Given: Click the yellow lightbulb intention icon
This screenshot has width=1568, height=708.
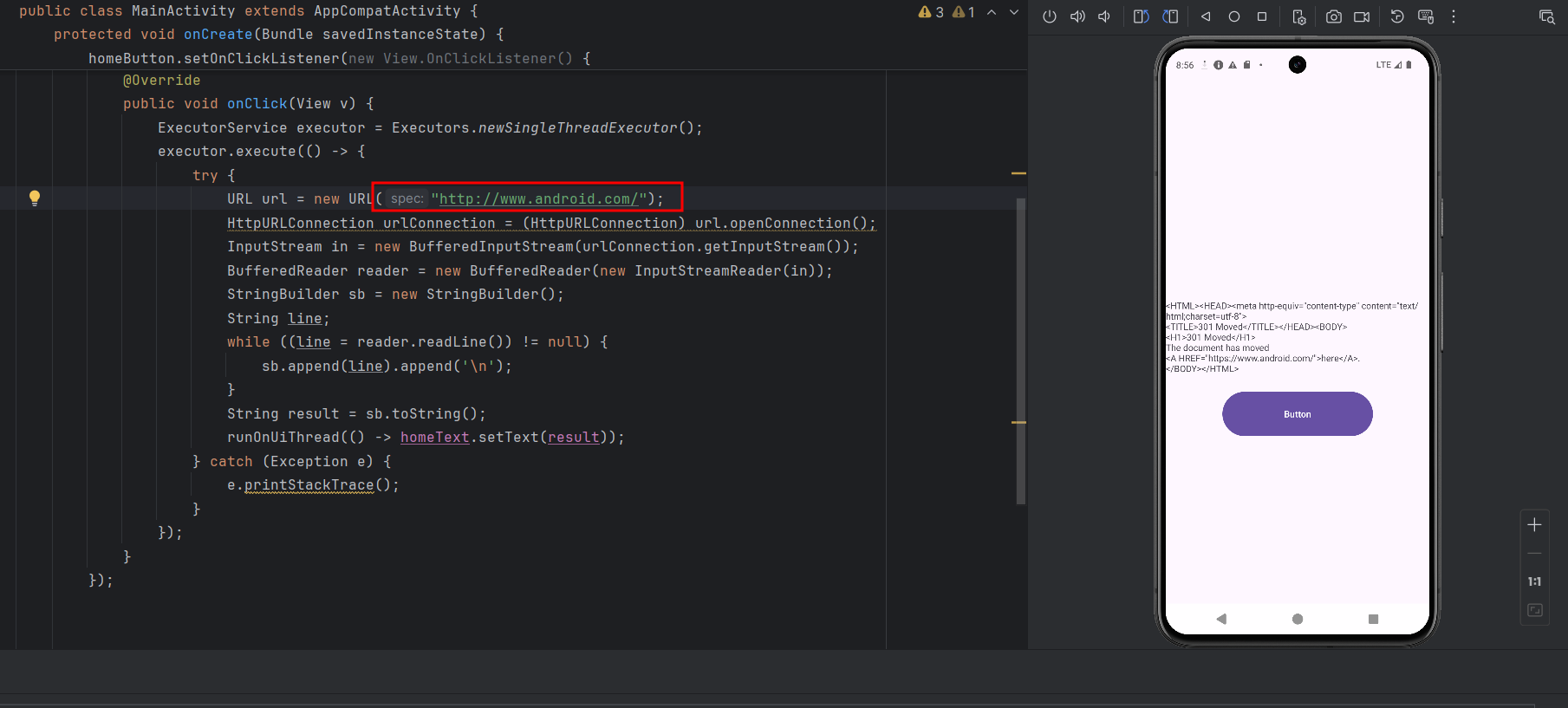Looking at the screenshot, I should point(35,198).
